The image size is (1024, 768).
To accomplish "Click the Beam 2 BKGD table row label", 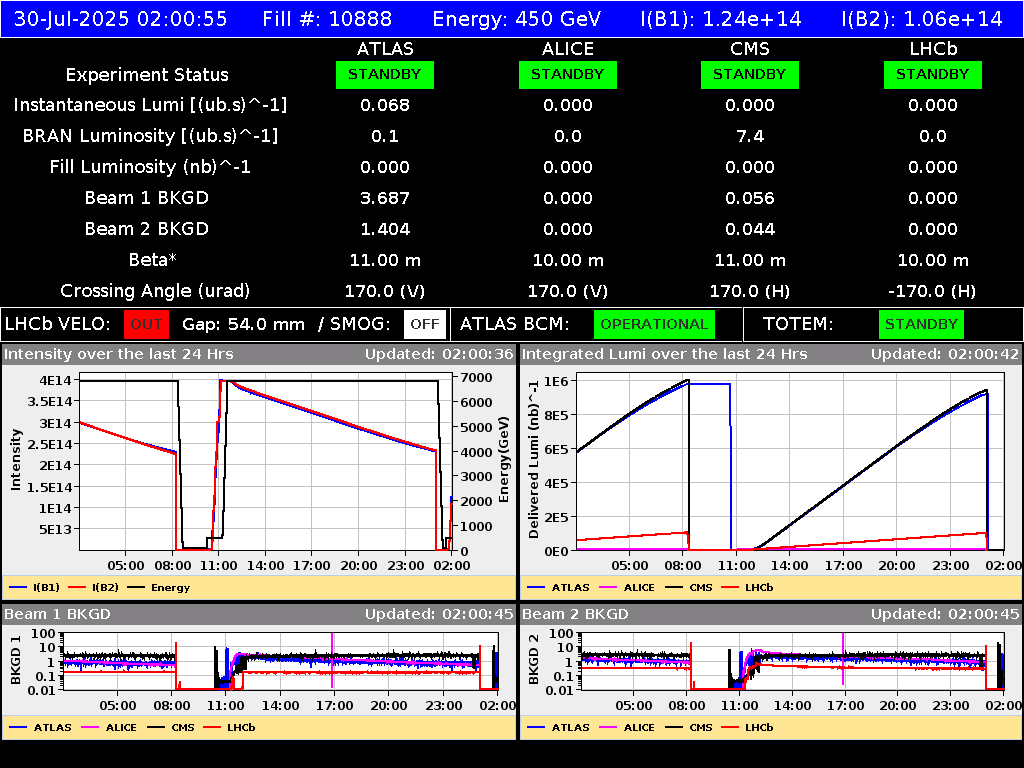I will (147, 229).
